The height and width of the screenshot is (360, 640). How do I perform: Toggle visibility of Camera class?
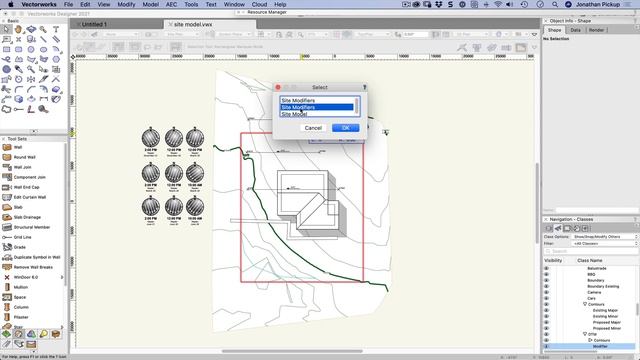tap(547, 292)
